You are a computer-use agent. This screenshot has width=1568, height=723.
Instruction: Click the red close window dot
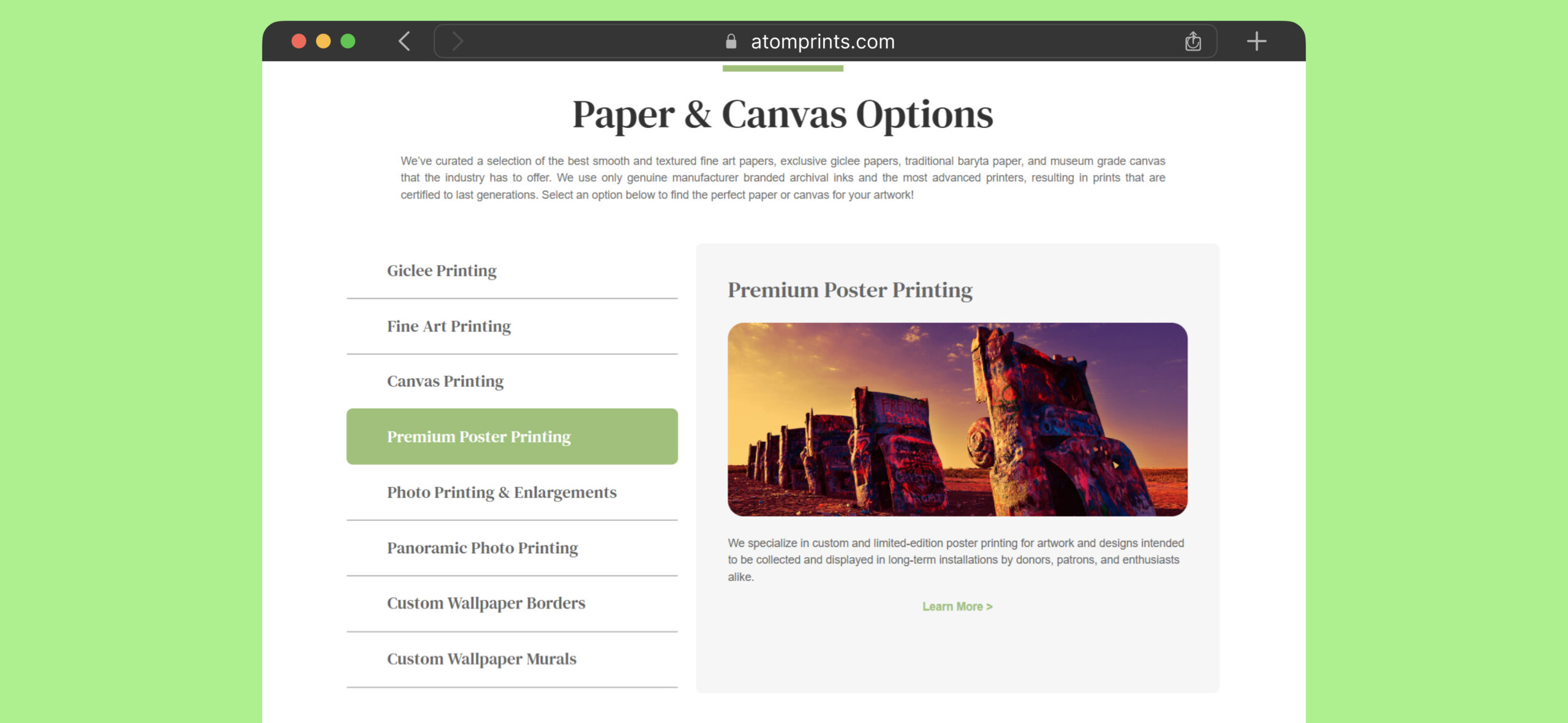[x=299, y=41]
